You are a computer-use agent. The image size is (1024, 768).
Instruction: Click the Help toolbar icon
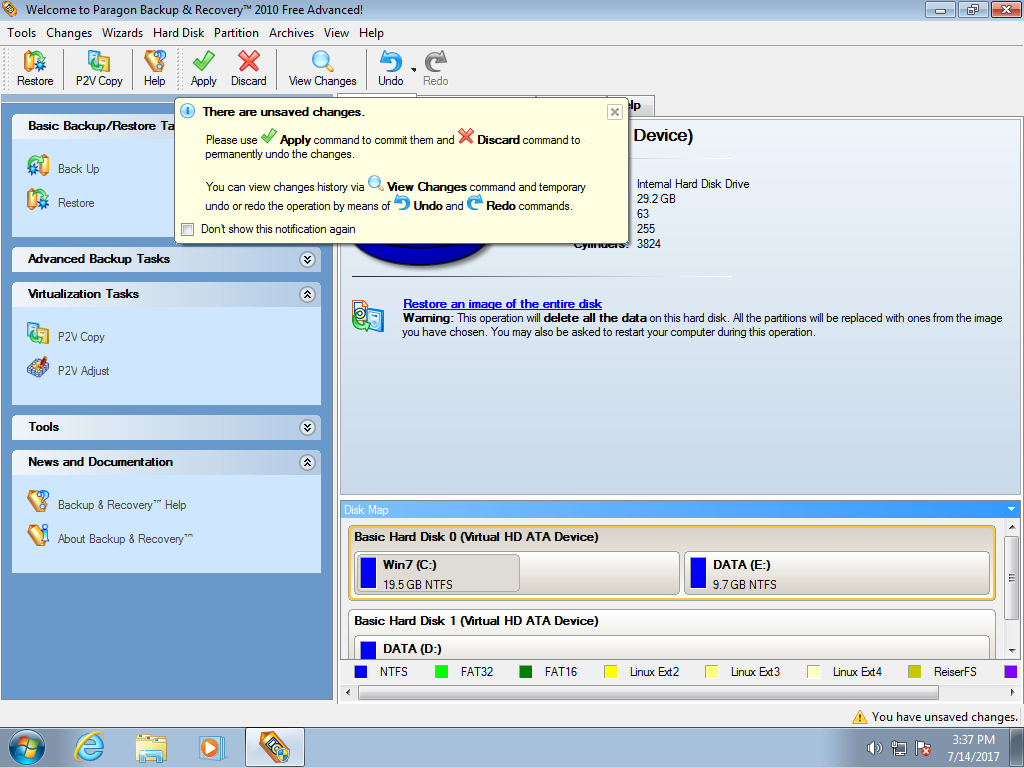pyautogui.click(x=154, y=69)
